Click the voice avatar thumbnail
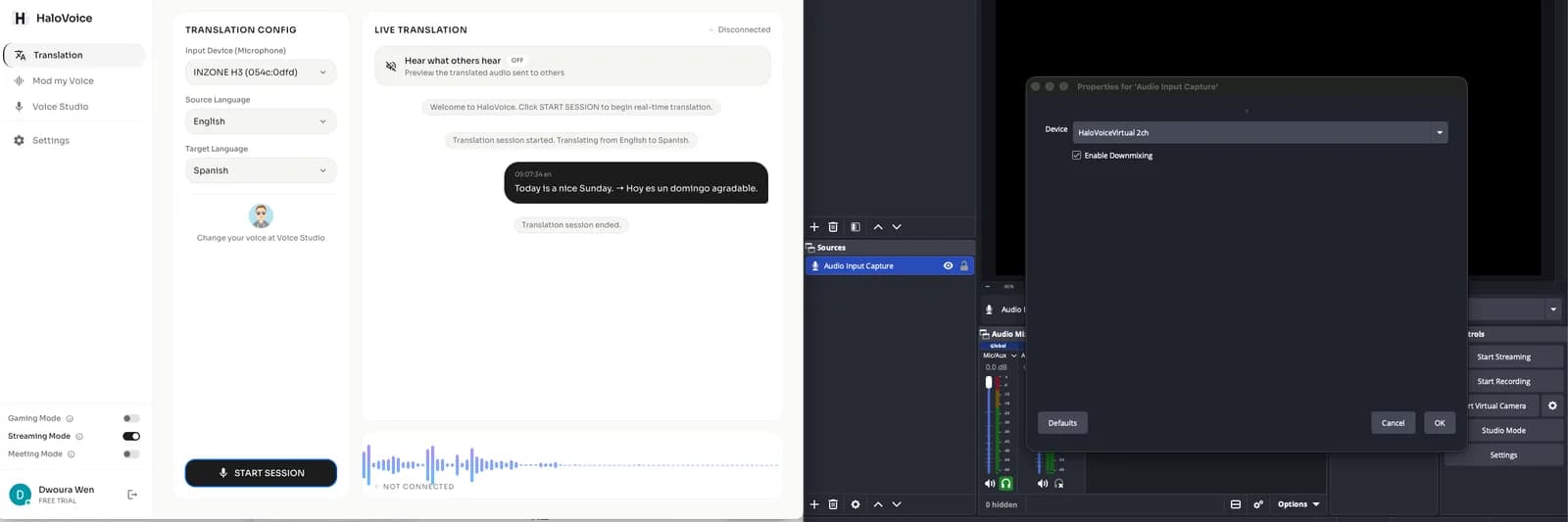Screen dimensions: 1568x522 (261, 215)
